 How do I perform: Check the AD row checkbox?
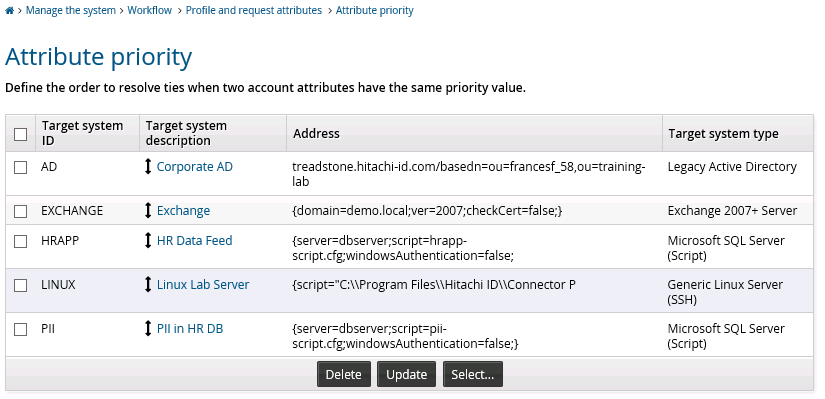[x=21, y=167]
